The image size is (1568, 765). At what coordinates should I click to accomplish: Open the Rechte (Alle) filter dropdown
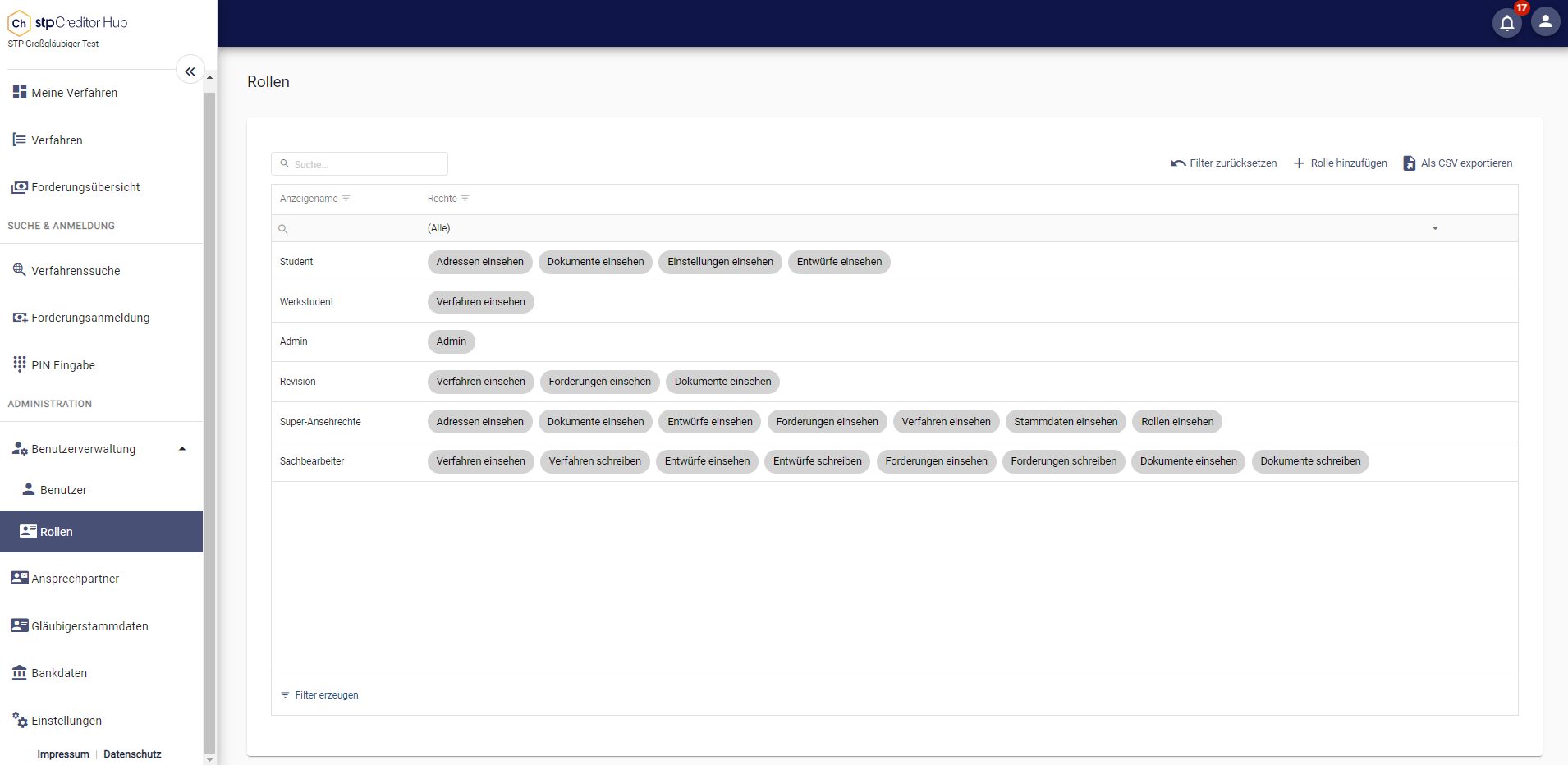[1435, 228]
